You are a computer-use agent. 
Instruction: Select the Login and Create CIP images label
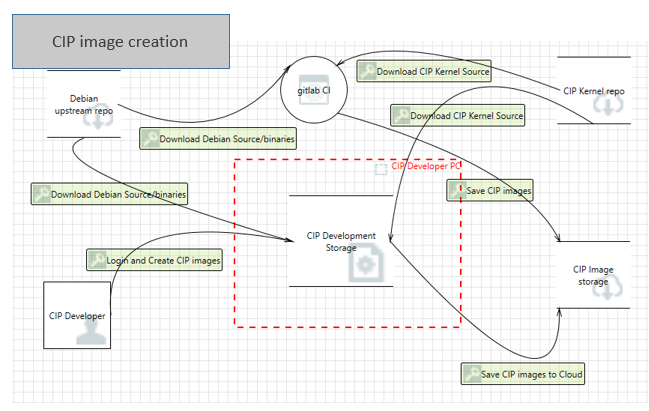pos(154,260)
